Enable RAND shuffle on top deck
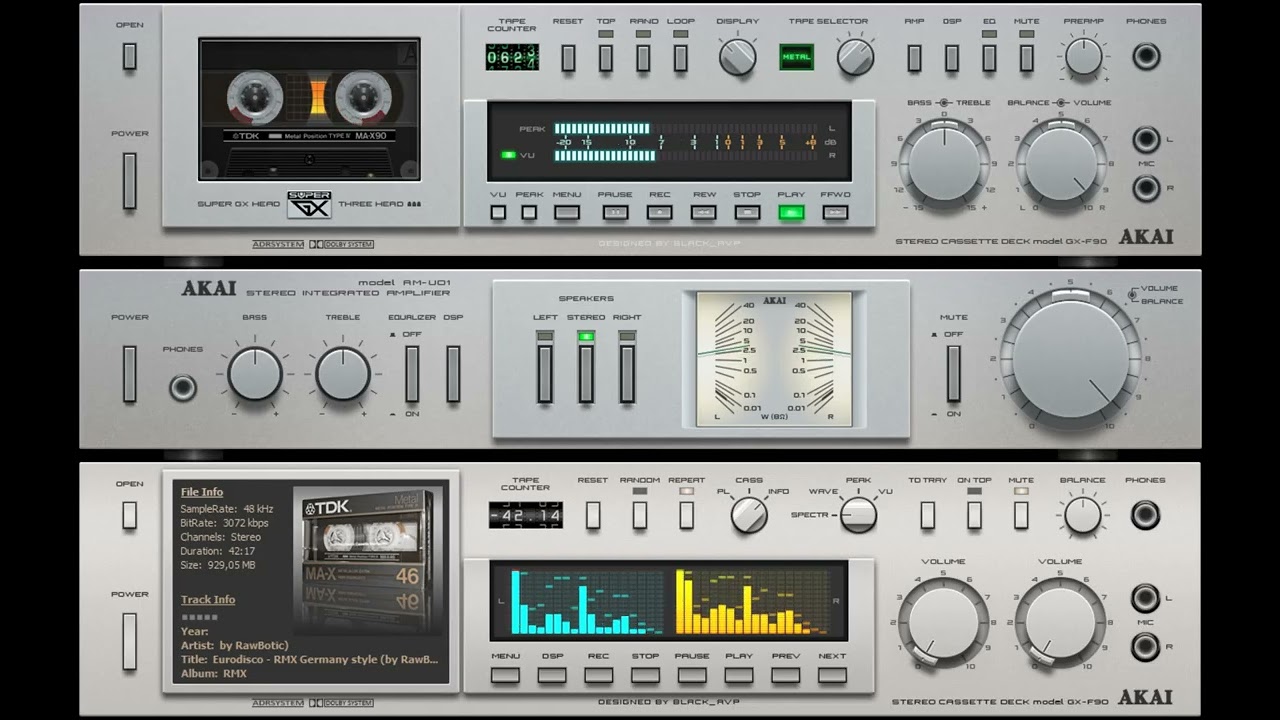 pyautogui.click(x=643, y=58)
